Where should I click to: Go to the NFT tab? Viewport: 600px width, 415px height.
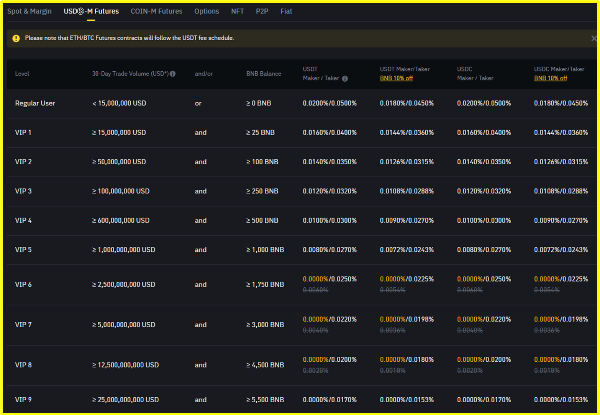tap(237, 11)
